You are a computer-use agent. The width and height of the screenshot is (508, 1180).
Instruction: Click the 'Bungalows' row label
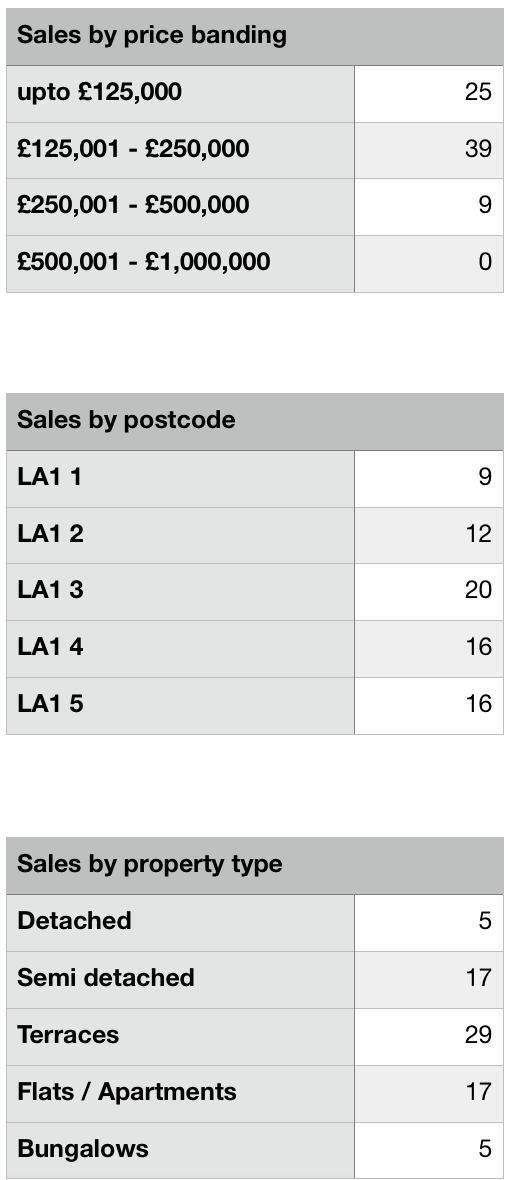pos(83,1150)
